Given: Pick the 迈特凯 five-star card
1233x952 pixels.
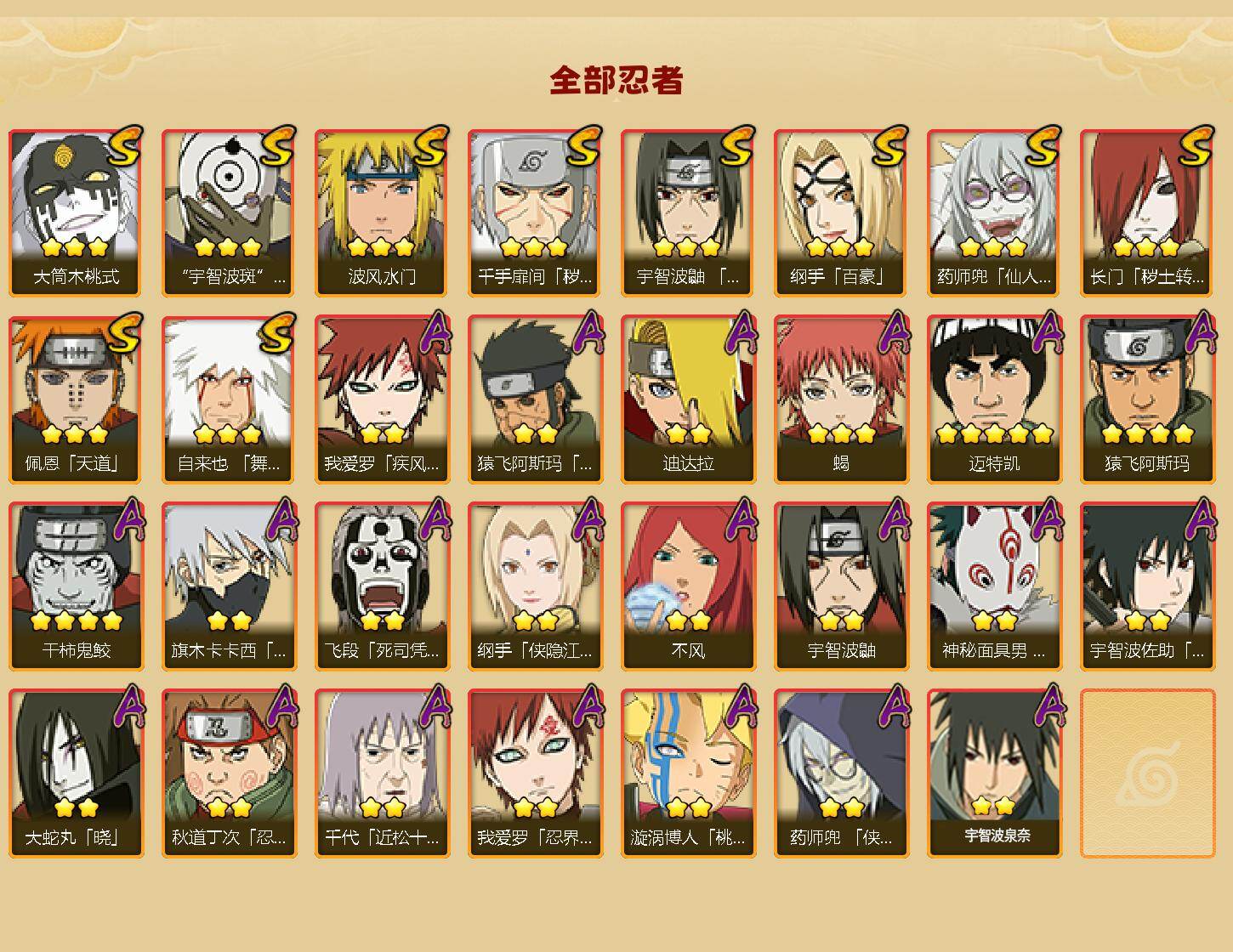Looking at the screenshot, I should pos(995,399).
